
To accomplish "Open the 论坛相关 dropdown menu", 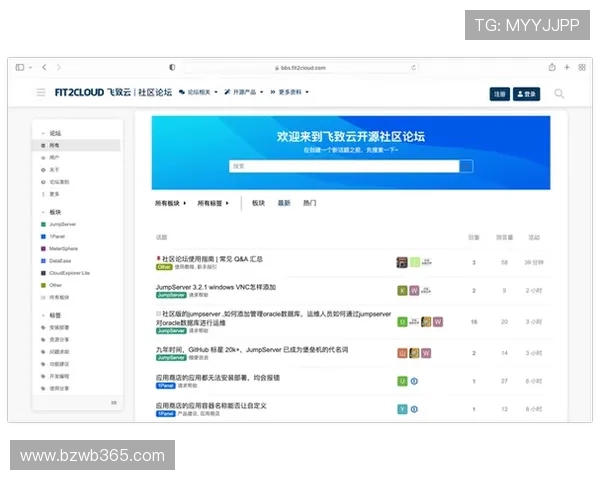I will (x=198, y=92).
